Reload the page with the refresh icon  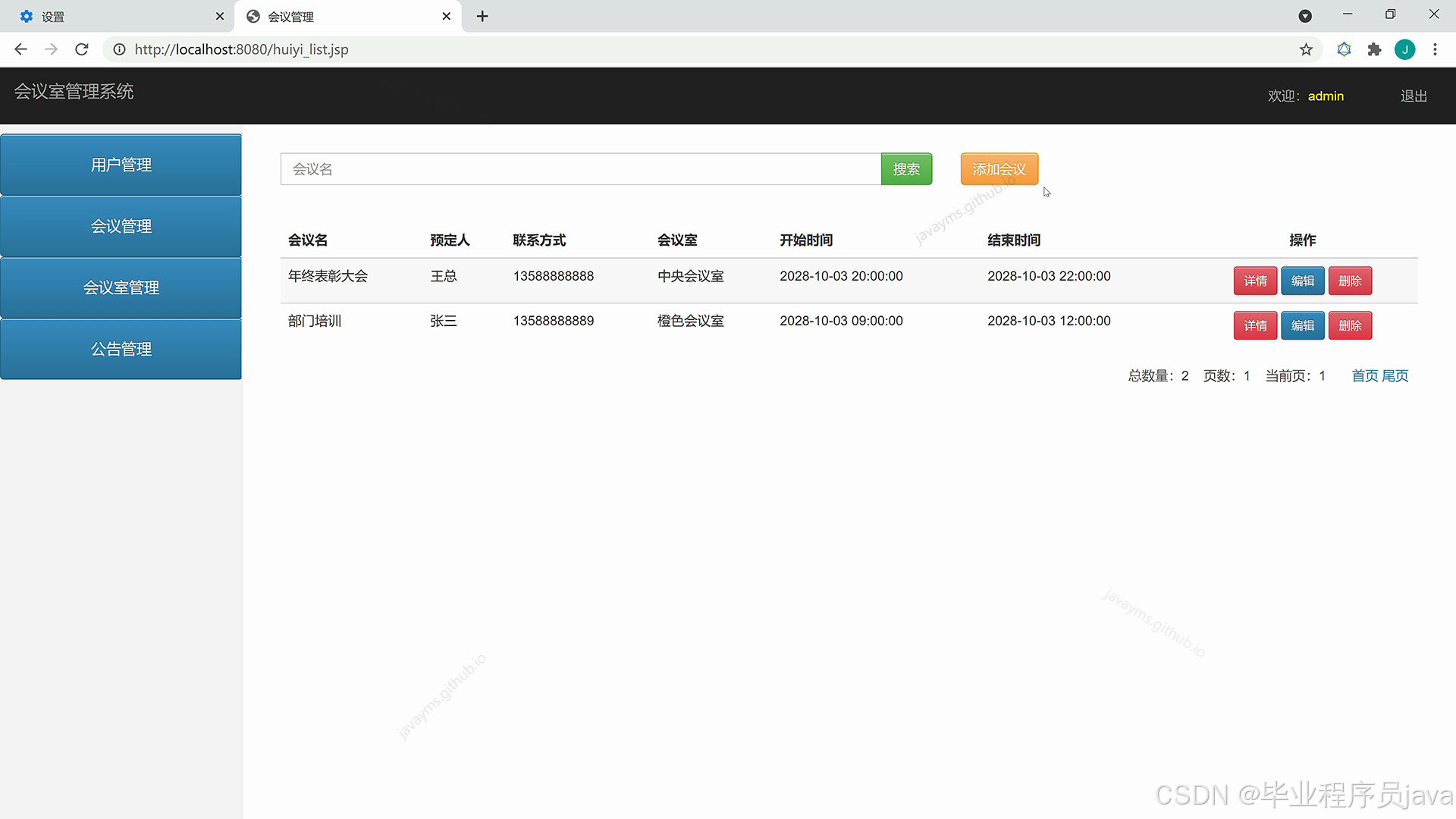82,49
